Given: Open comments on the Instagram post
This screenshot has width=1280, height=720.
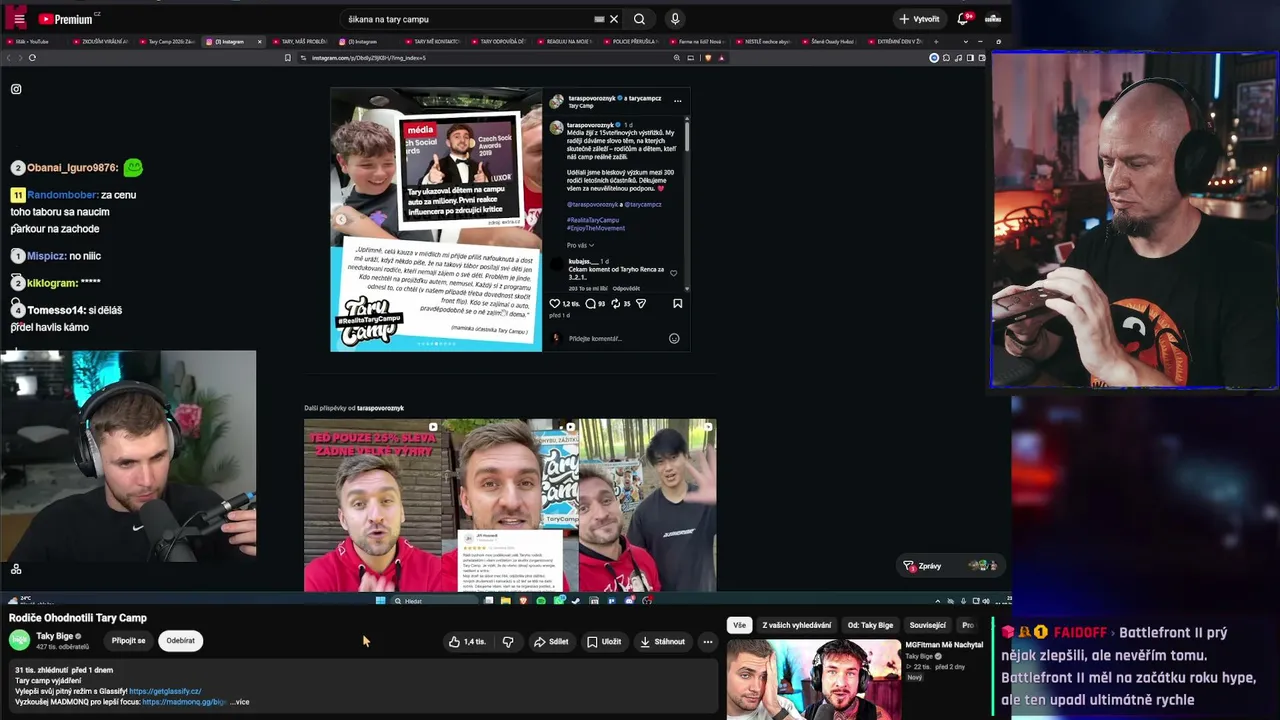Looking at the screenshot, I should 590,303.
